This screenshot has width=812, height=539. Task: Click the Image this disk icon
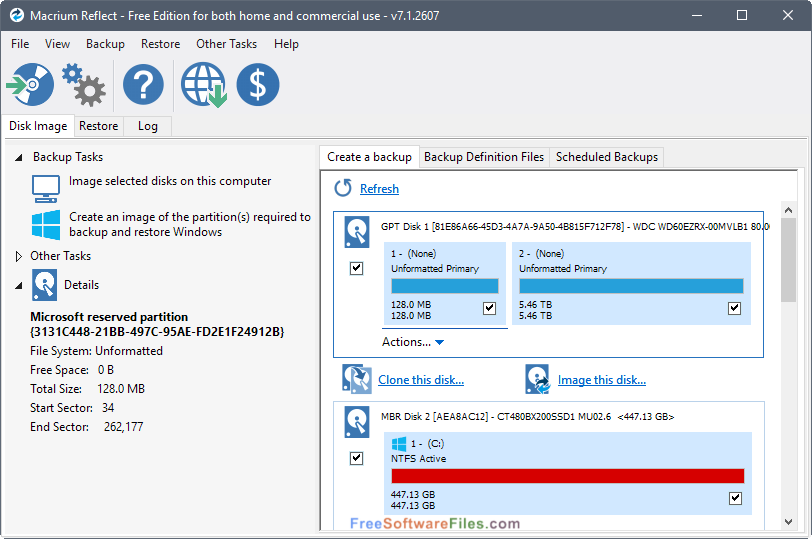coord(538,380)
